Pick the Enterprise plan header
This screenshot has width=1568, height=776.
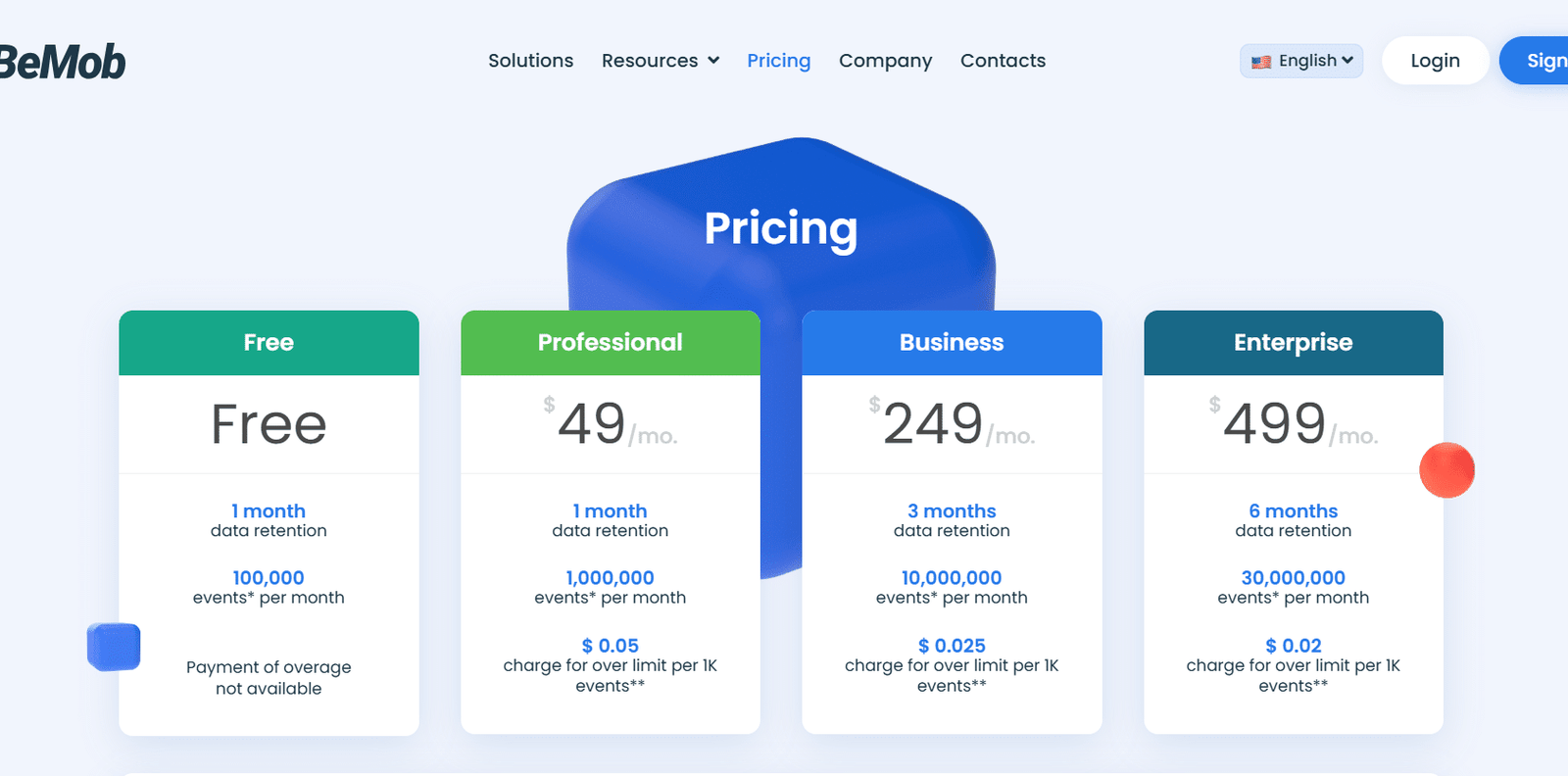[x=1293, y=343]
